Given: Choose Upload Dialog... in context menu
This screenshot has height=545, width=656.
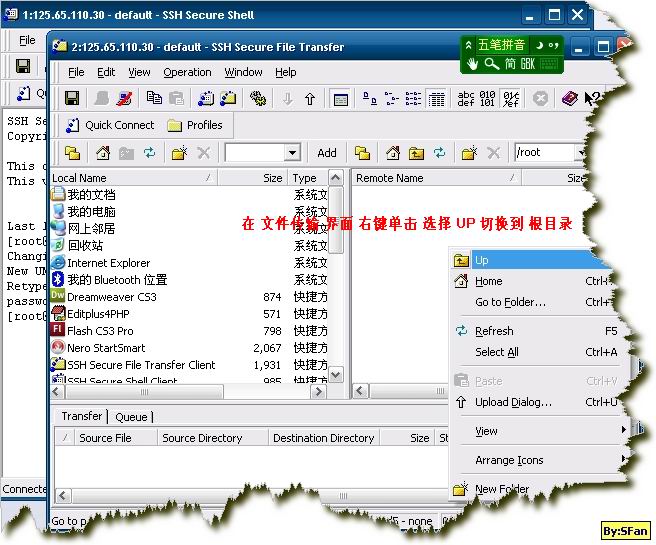Looking at the screenshot, I should pyautogui.click(x=536, y=402).
